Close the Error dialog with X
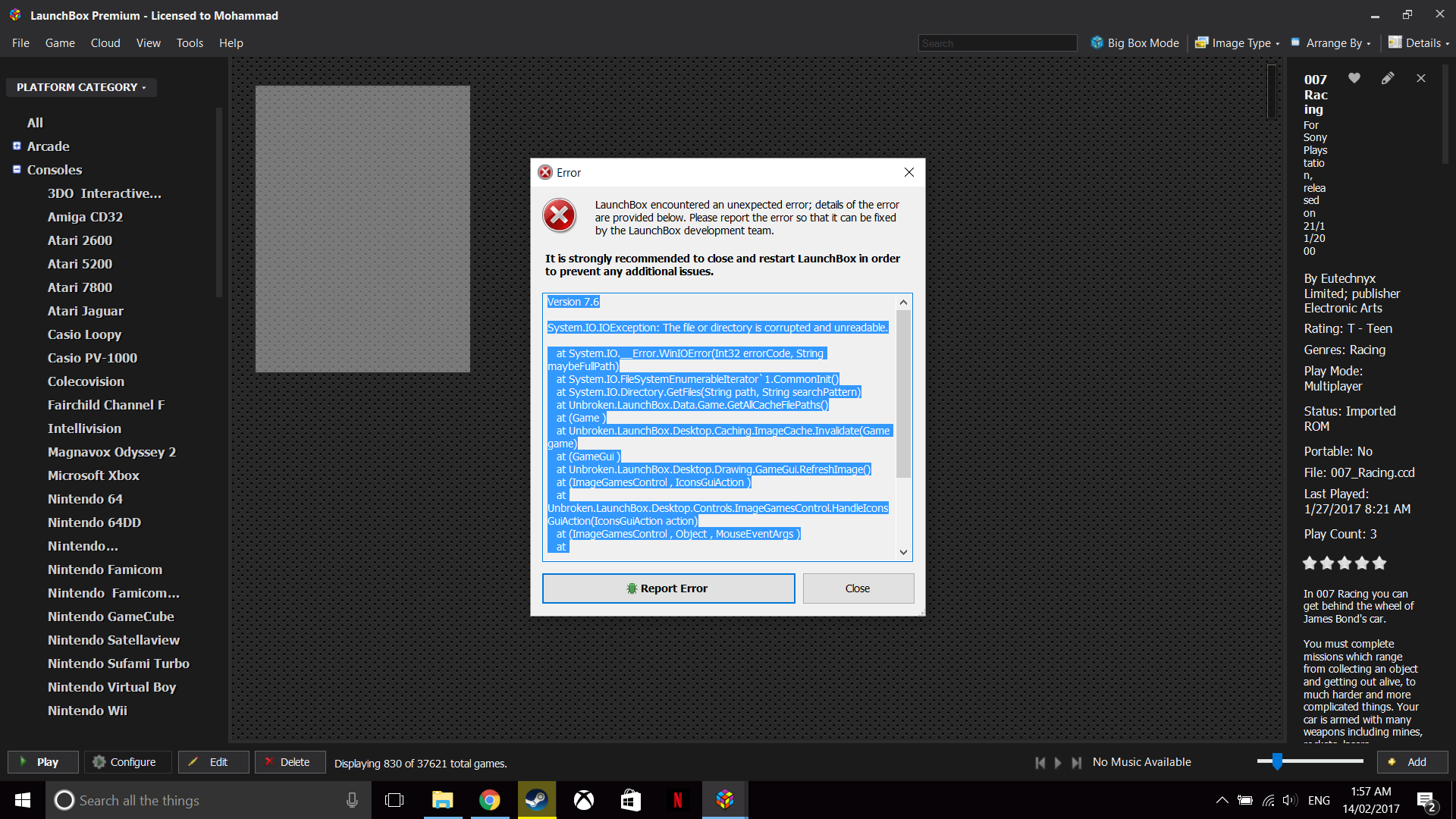Image resolution: width=1456 pixels, height=819 pixels. click(909, 172)
